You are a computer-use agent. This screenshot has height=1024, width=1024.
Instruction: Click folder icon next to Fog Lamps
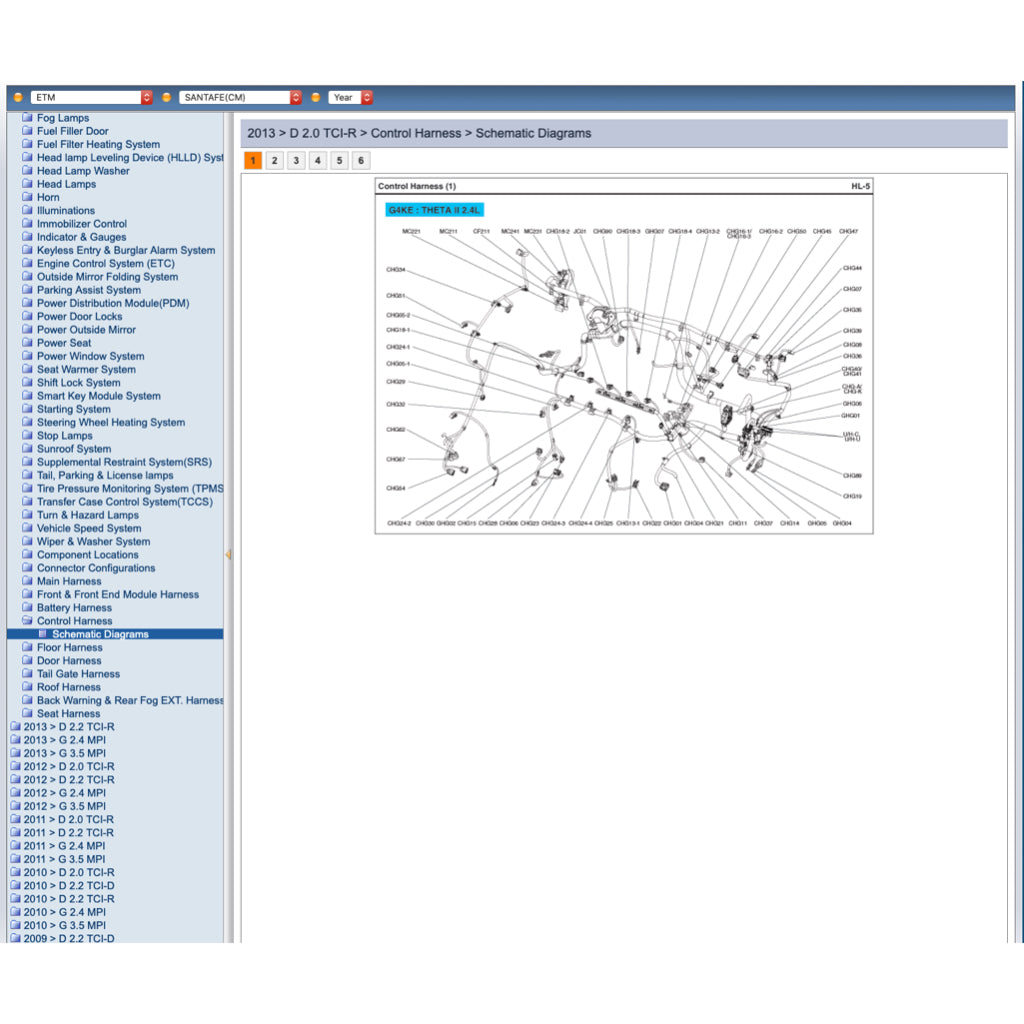(28, 118)
